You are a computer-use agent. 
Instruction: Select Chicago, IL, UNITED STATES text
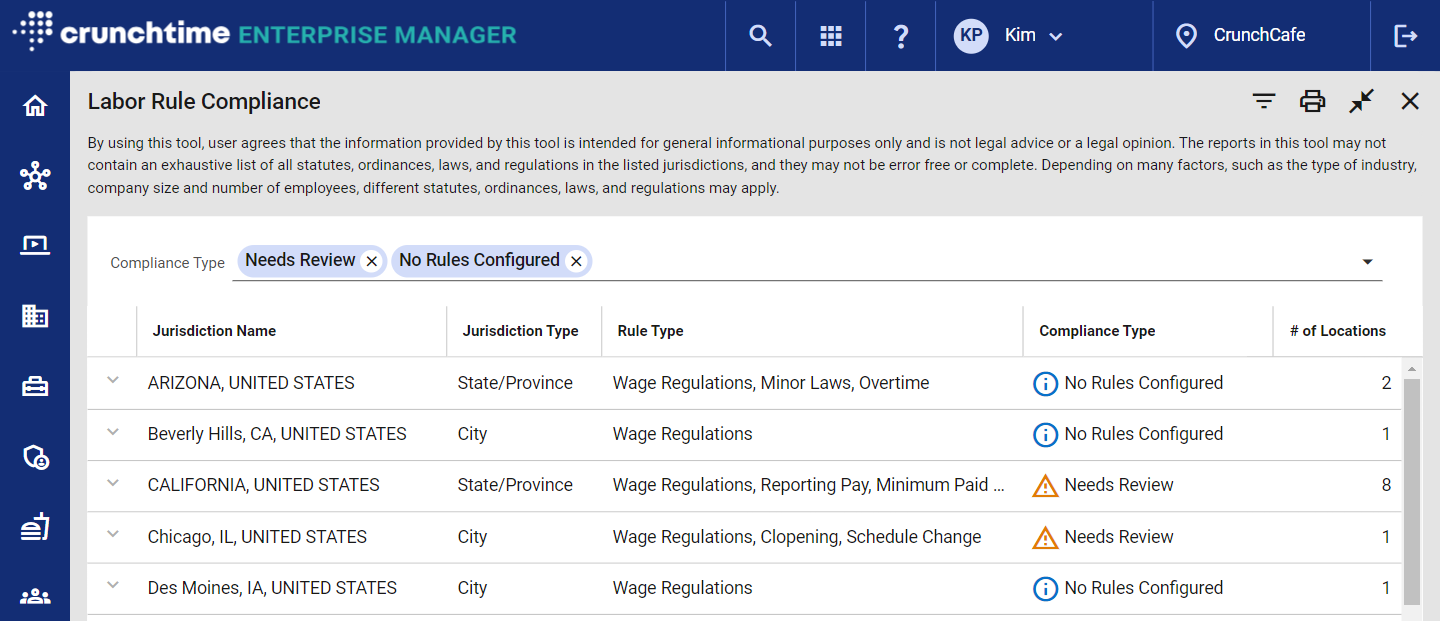coord(257,537)
